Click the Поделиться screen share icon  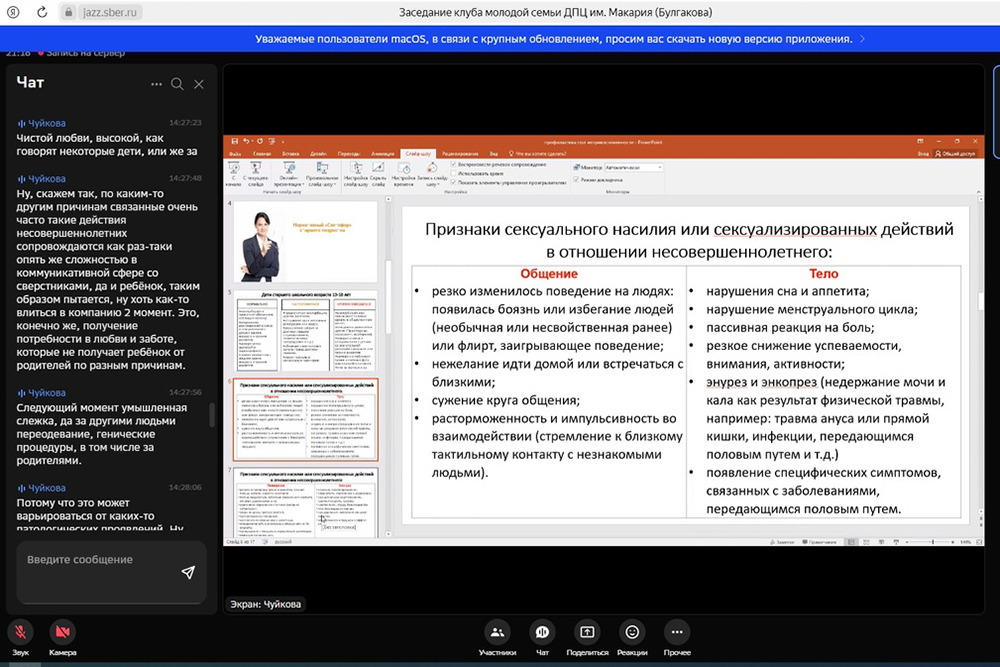click(587, 633)
